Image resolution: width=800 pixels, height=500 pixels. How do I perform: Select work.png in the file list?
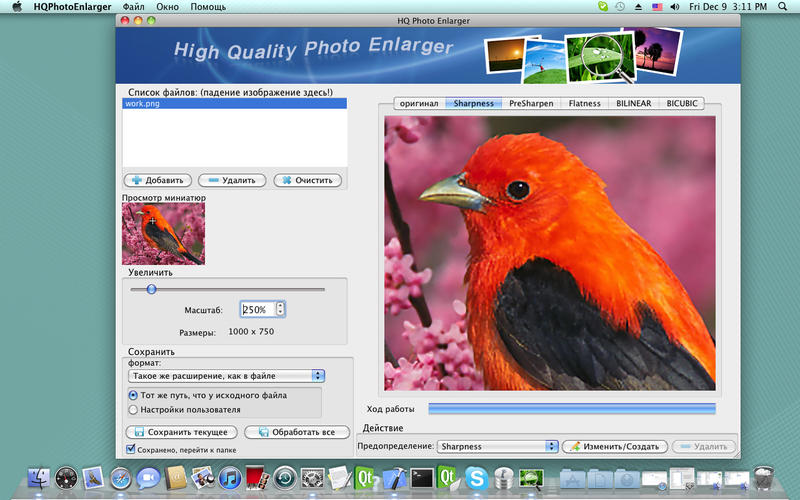click(235, 104)
